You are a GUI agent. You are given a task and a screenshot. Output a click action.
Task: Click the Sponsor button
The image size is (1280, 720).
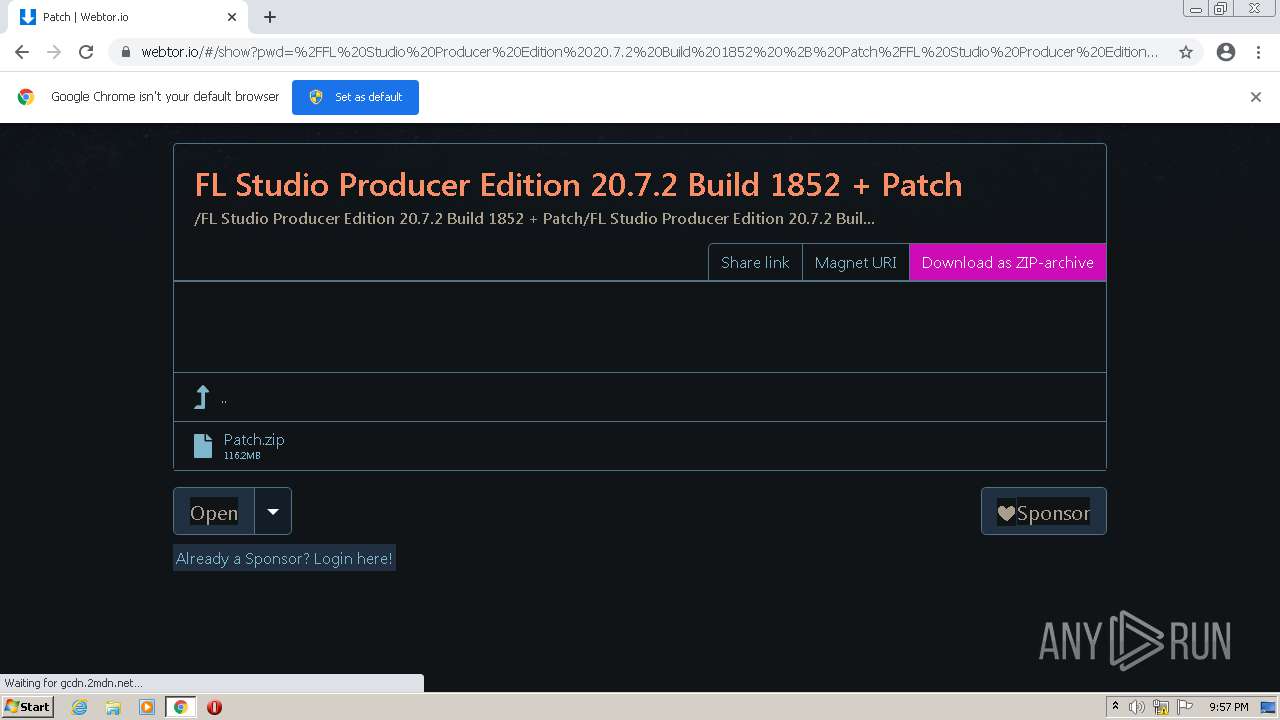[1043, 512]
